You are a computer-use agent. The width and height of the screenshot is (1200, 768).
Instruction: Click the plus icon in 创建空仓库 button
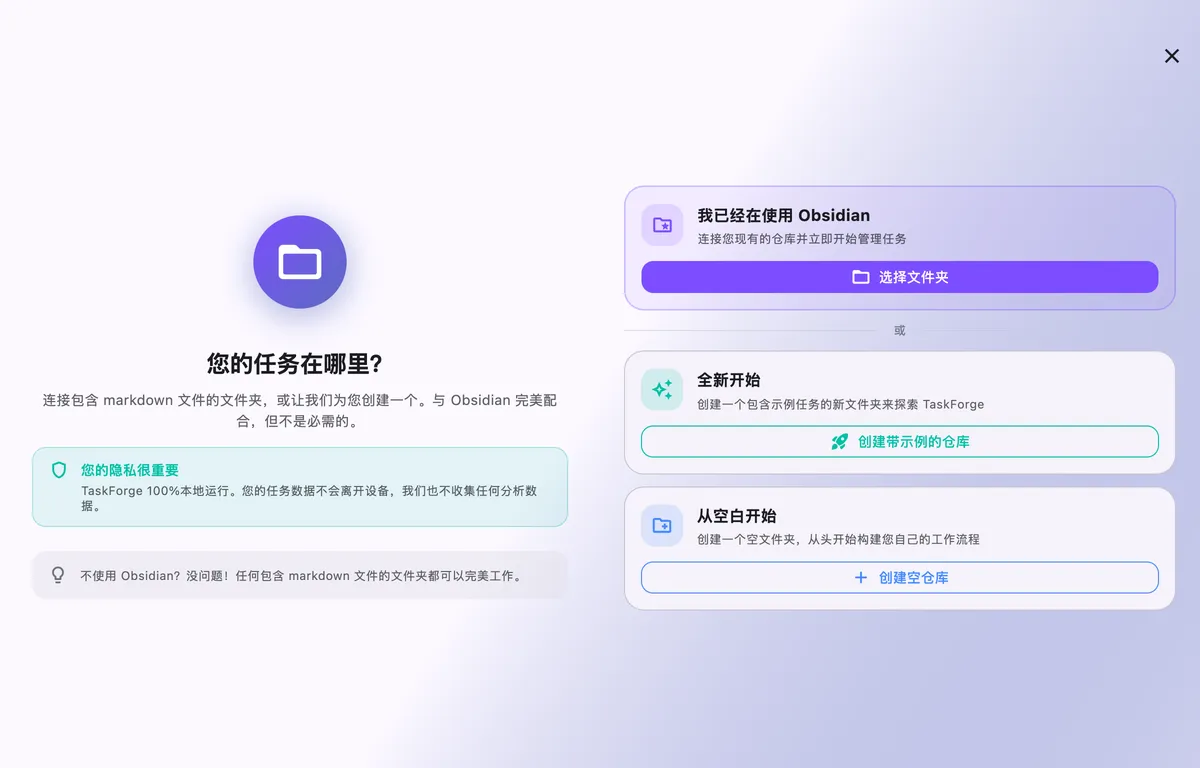pos(860,577)
